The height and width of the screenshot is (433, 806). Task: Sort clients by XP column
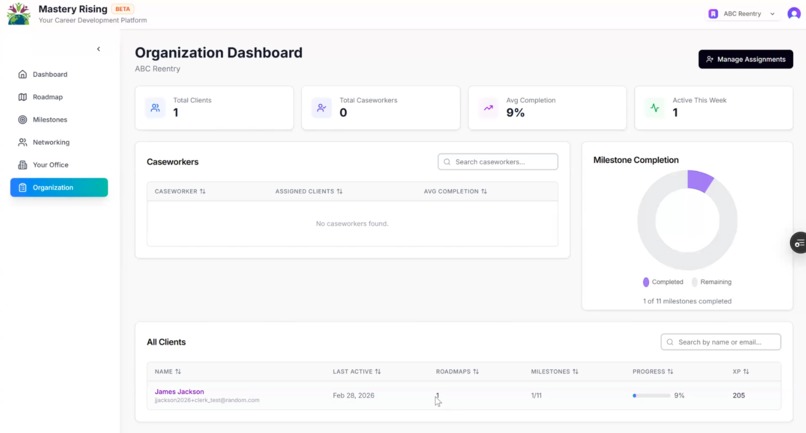pyautogui.click(x=740, y=371)
